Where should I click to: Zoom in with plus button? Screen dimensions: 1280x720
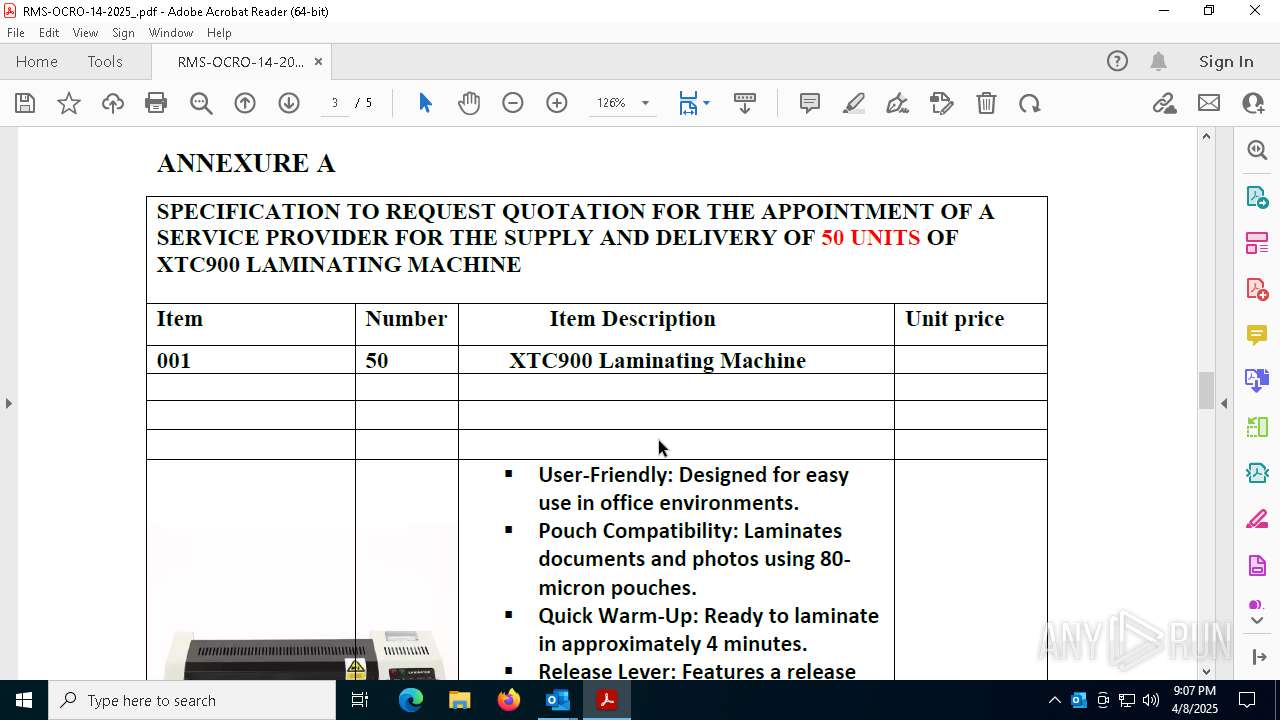click(557, 103)
